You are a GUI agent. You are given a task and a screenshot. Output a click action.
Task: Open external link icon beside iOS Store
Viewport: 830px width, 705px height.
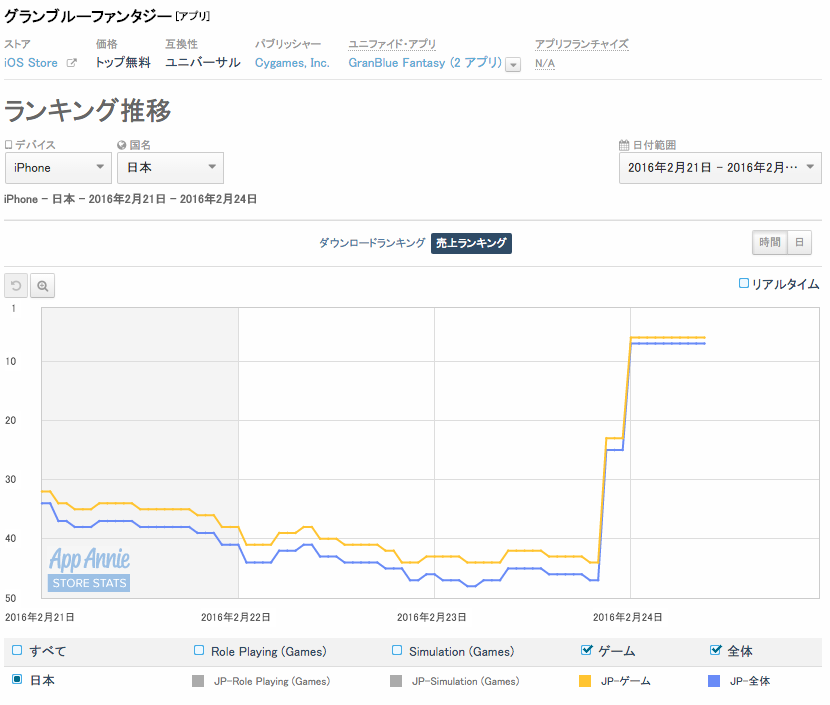coord(71,63)
